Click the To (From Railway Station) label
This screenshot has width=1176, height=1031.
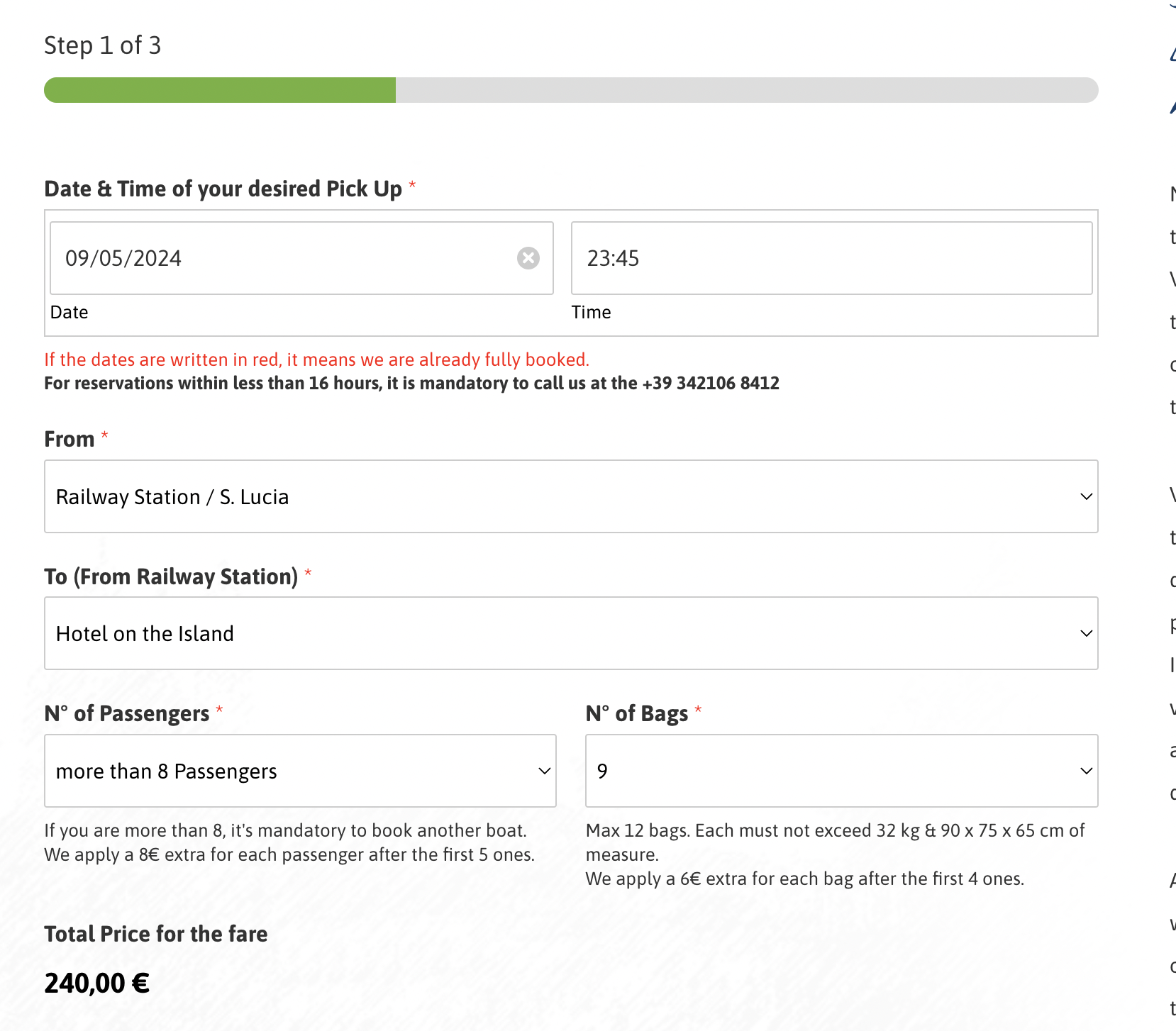click(171, 576)
